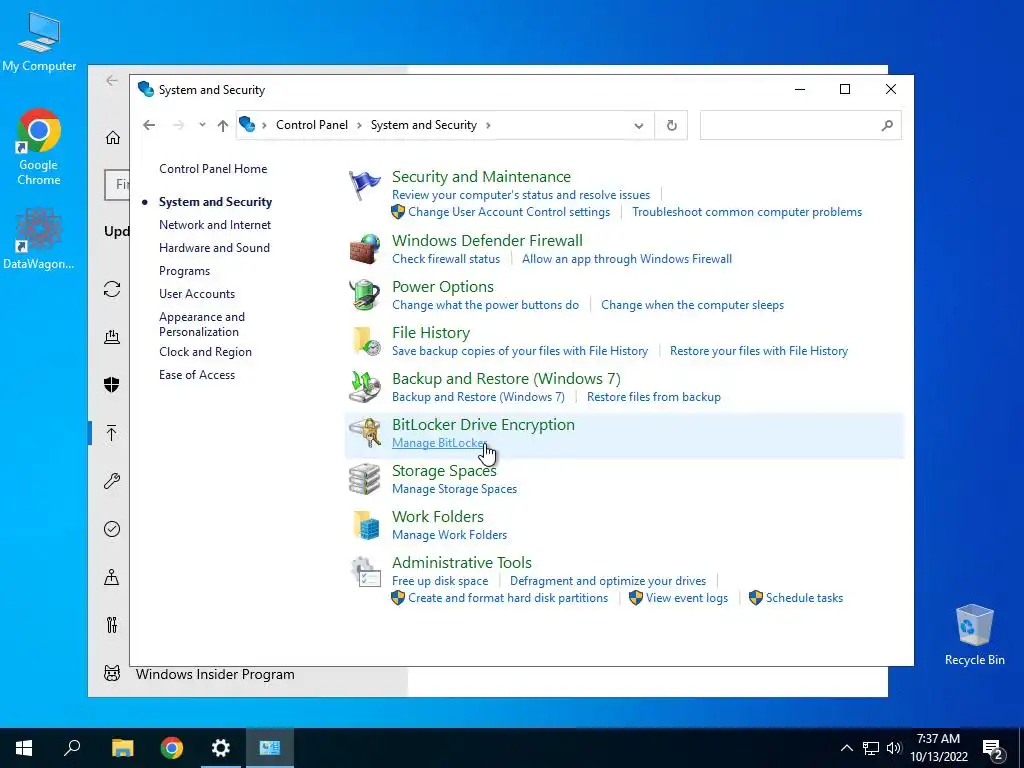Open Windows Security shield icon in Settings sidebar
1024x768 pixels.
click(112, 385)
